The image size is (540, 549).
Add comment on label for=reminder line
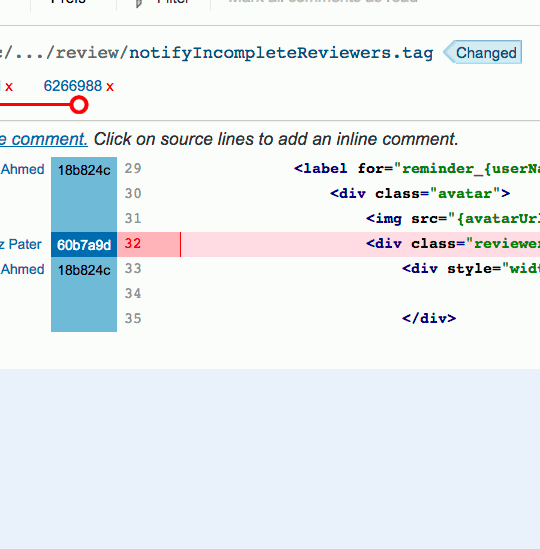[x=417, y=169]
